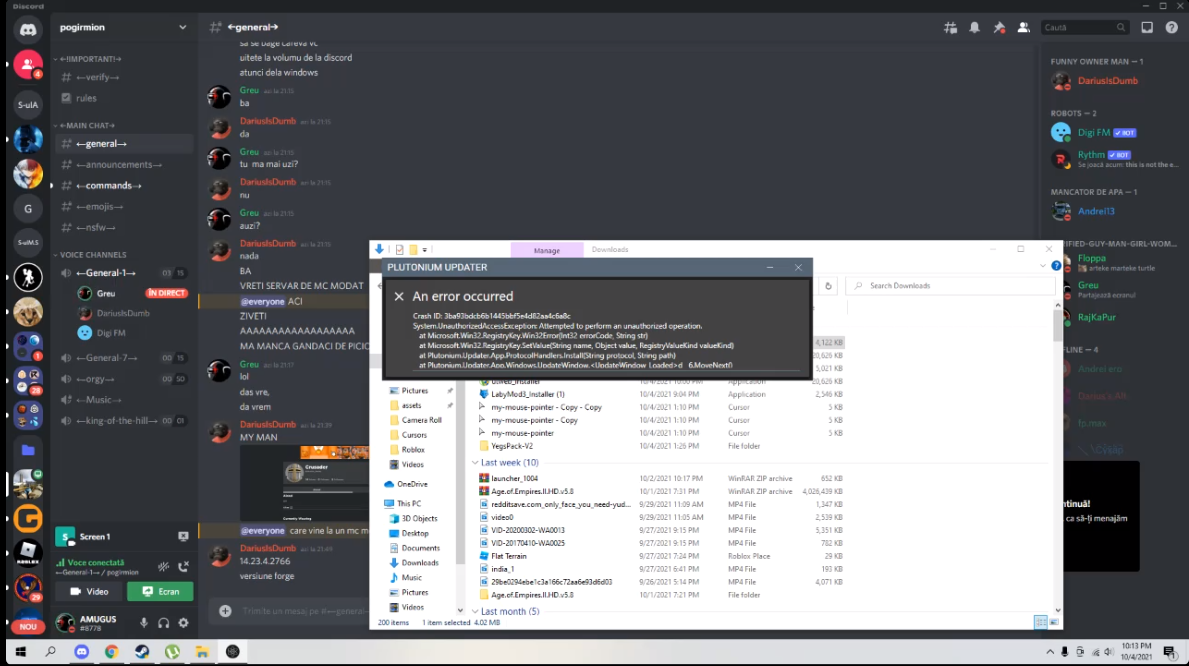Deafen audio with the headphones icon
This screenshot has height=666, width=1189.
pyautogui.click(x=163, y=623)
